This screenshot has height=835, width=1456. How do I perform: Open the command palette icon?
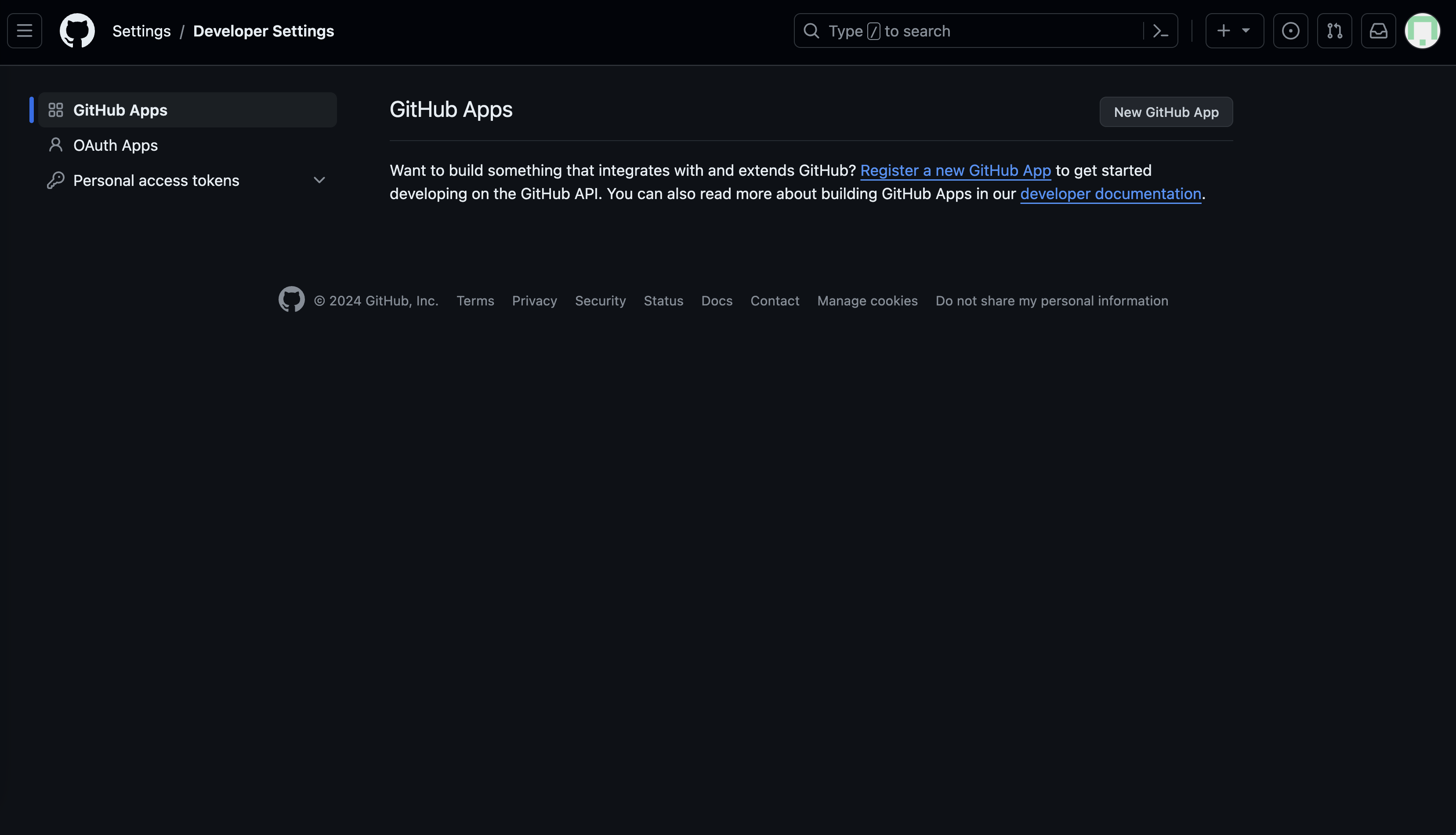[x=1160, y=31]
